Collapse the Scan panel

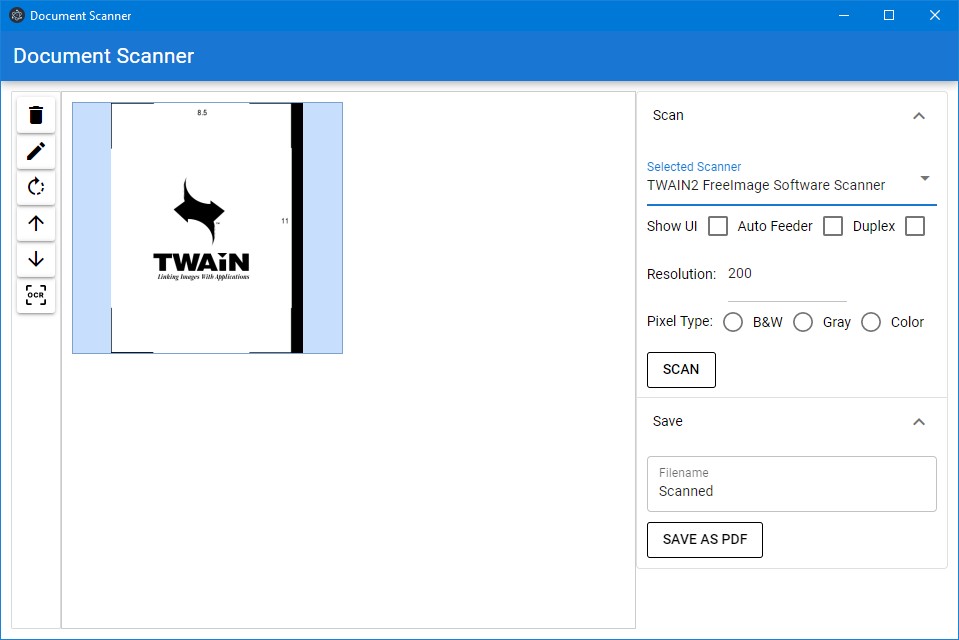click(x=919, y=116)
